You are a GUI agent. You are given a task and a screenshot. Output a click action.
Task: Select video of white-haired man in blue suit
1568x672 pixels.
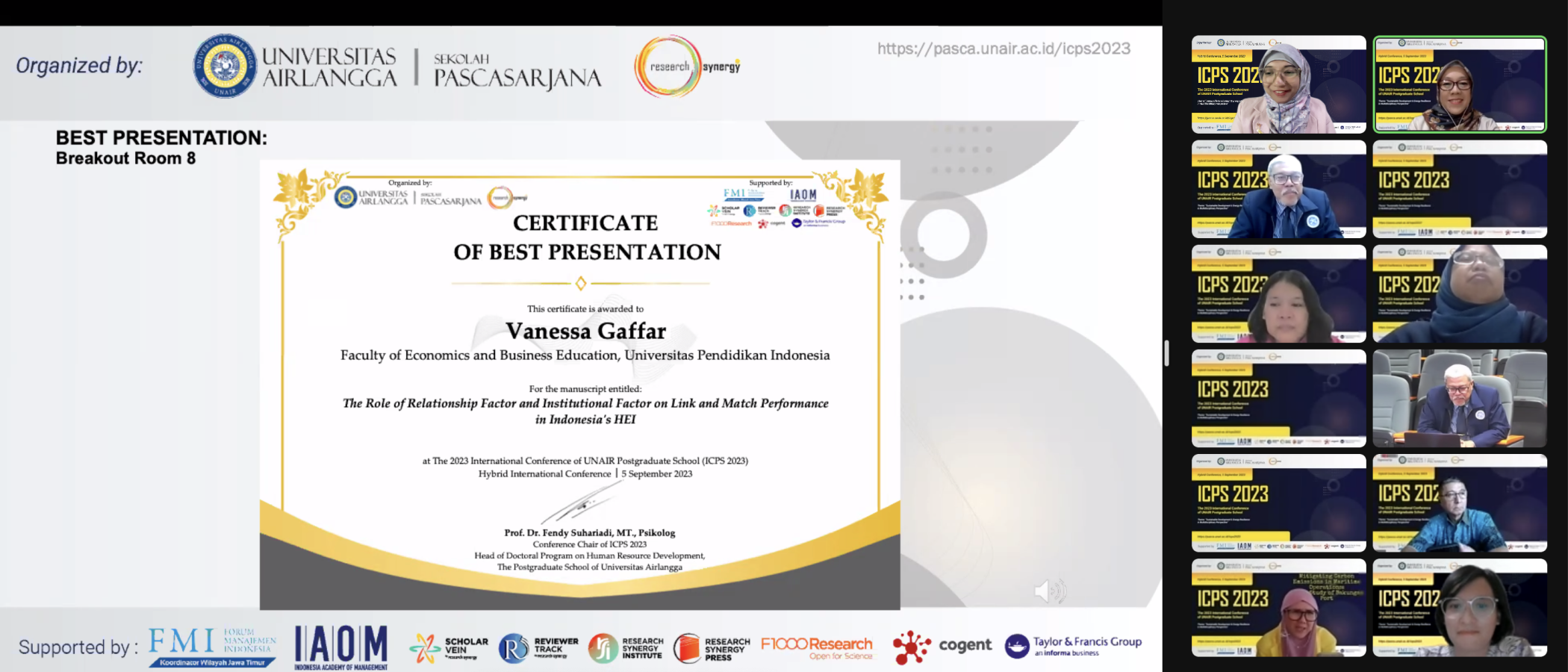[x=1278, y=189]
